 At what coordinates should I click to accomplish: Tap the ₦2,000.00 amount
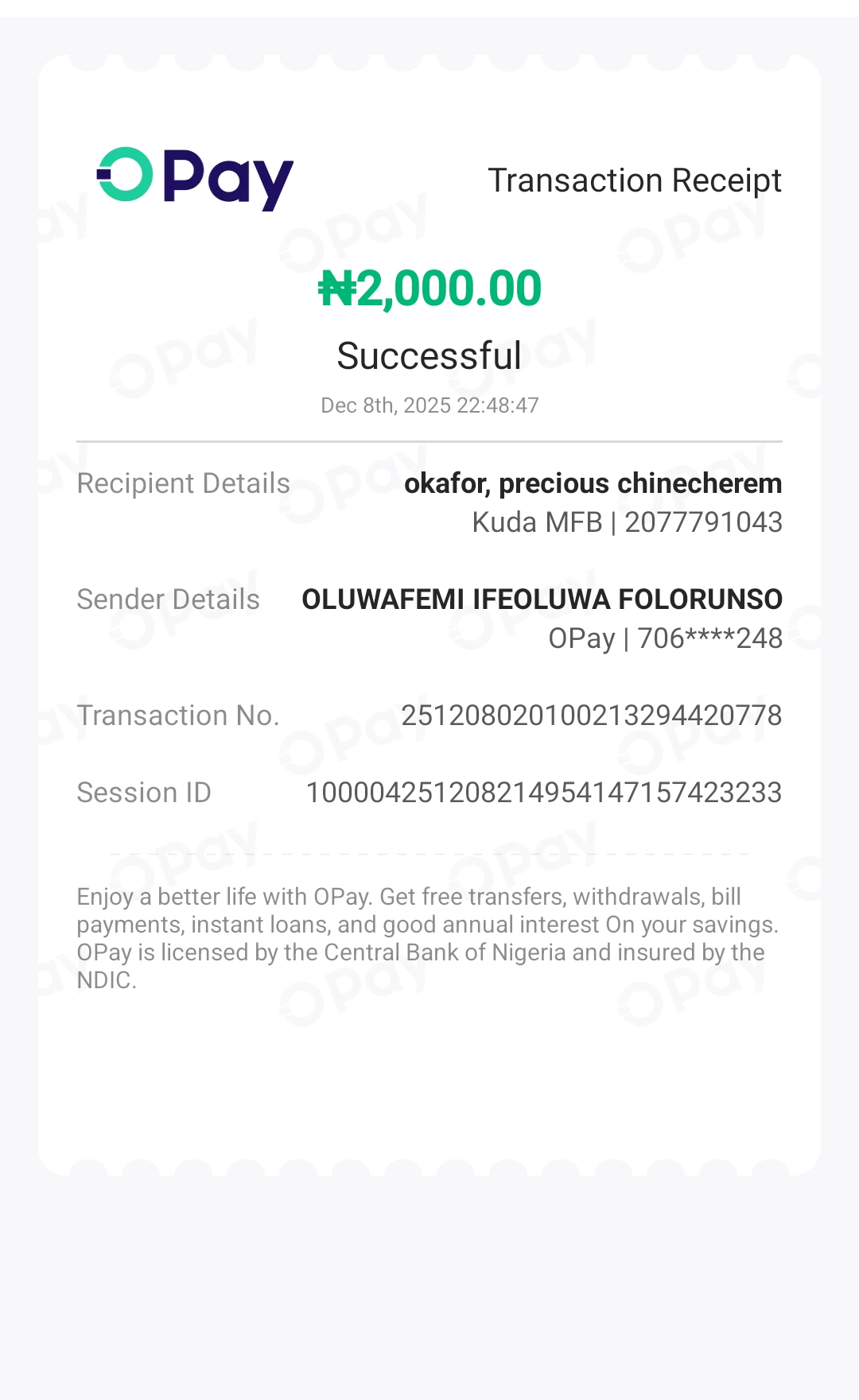coord(430,288)
